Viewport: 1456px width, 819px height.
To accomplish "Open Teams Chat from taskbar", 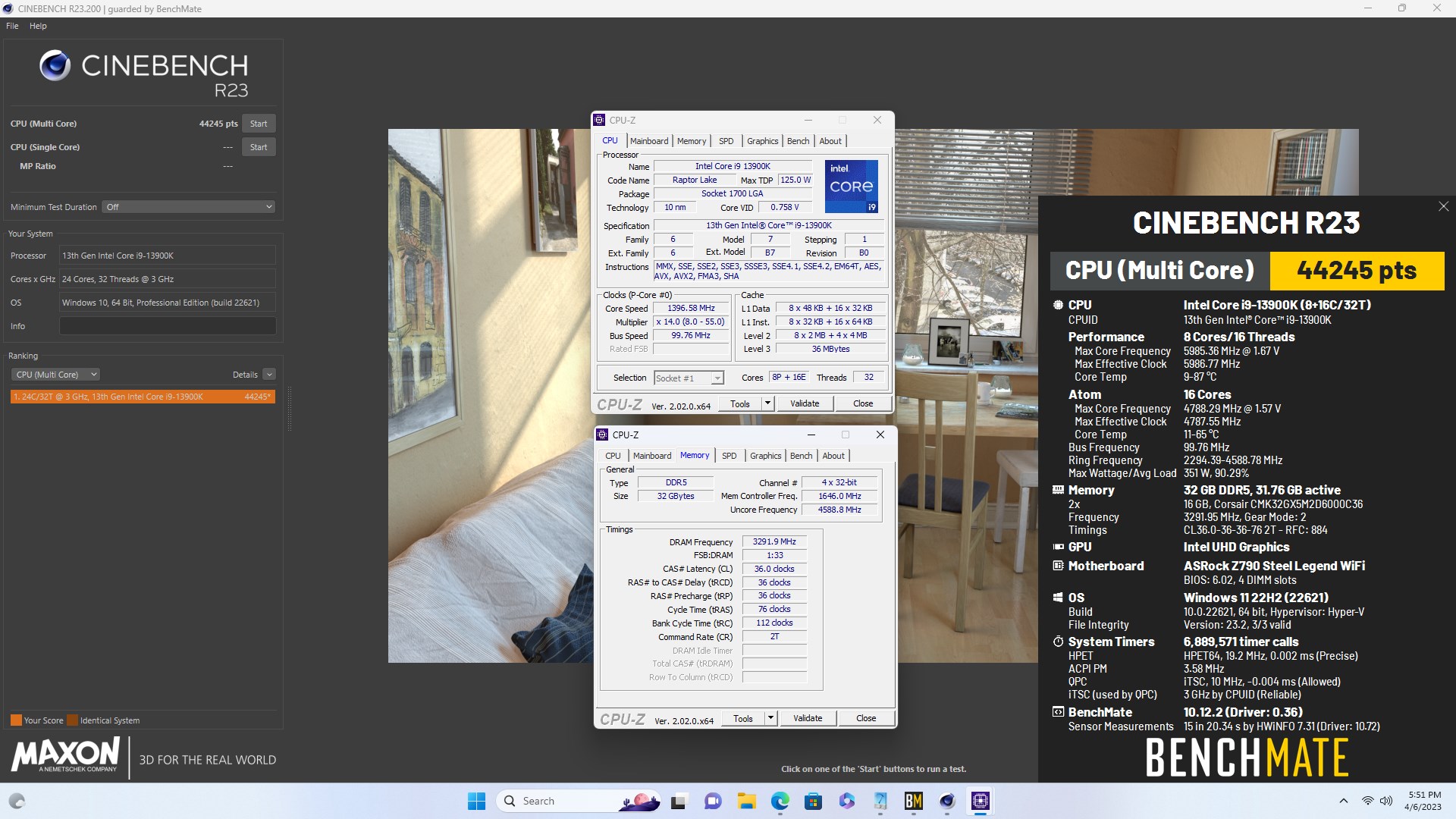I will pos(712,801).
